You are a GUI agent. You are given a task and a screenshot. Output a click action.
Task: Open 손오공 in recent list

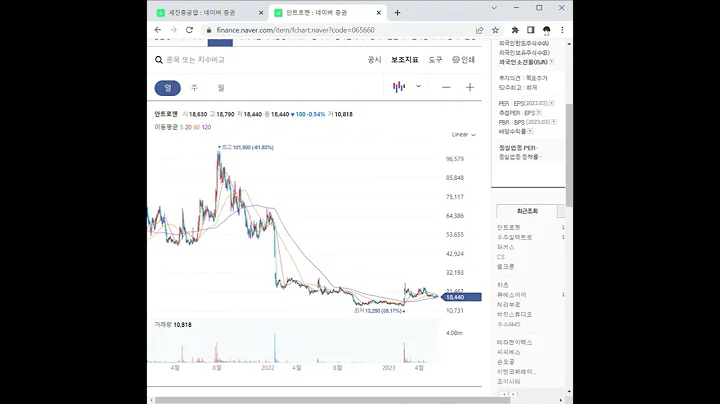[506, 362]
